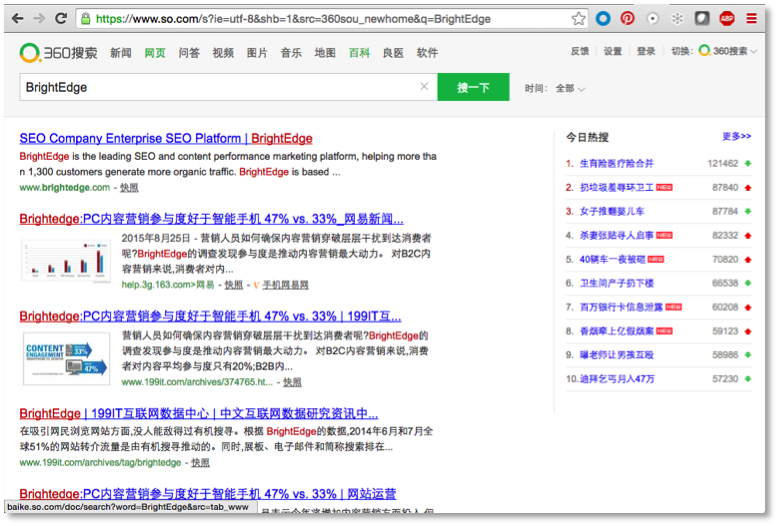
Task: Open hot search 香烟牵上亿假烟案
Action: click(x=617, y=331)
